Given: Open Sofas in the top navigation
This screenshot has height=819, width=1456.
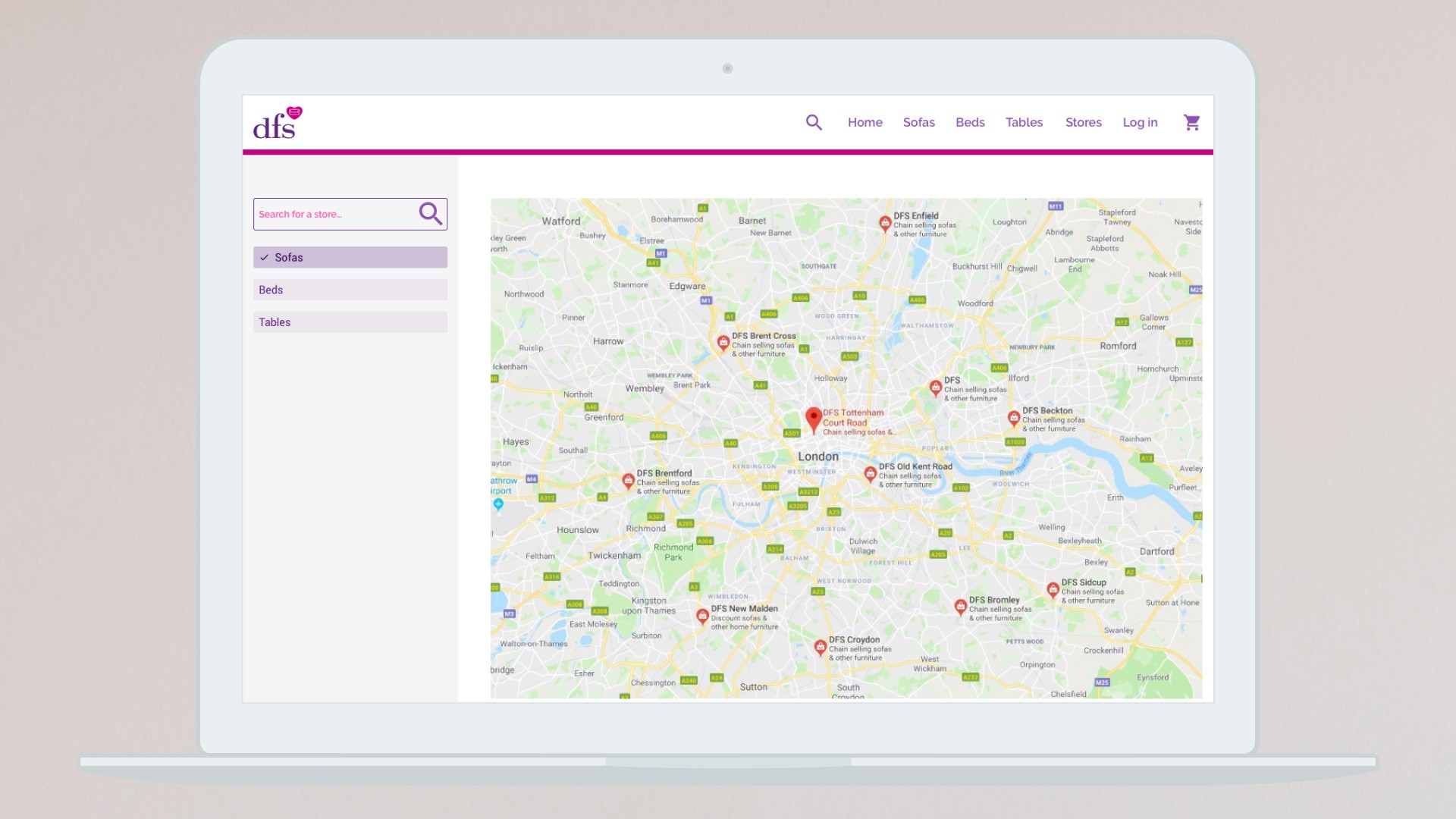Looking at the screenshot, I should (918, 122).
